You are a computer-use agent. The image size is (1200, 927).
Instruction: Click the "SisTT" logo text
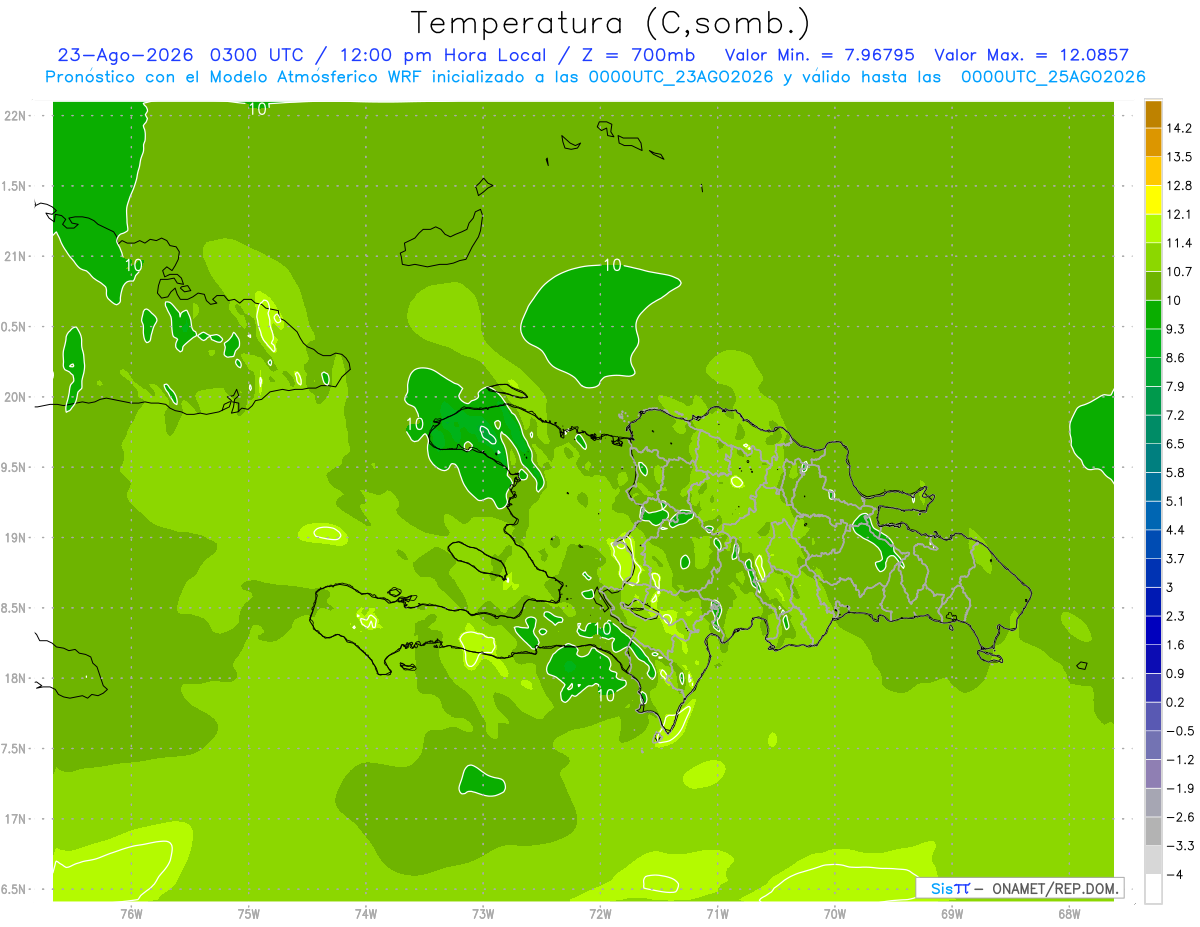pos(950,888)
